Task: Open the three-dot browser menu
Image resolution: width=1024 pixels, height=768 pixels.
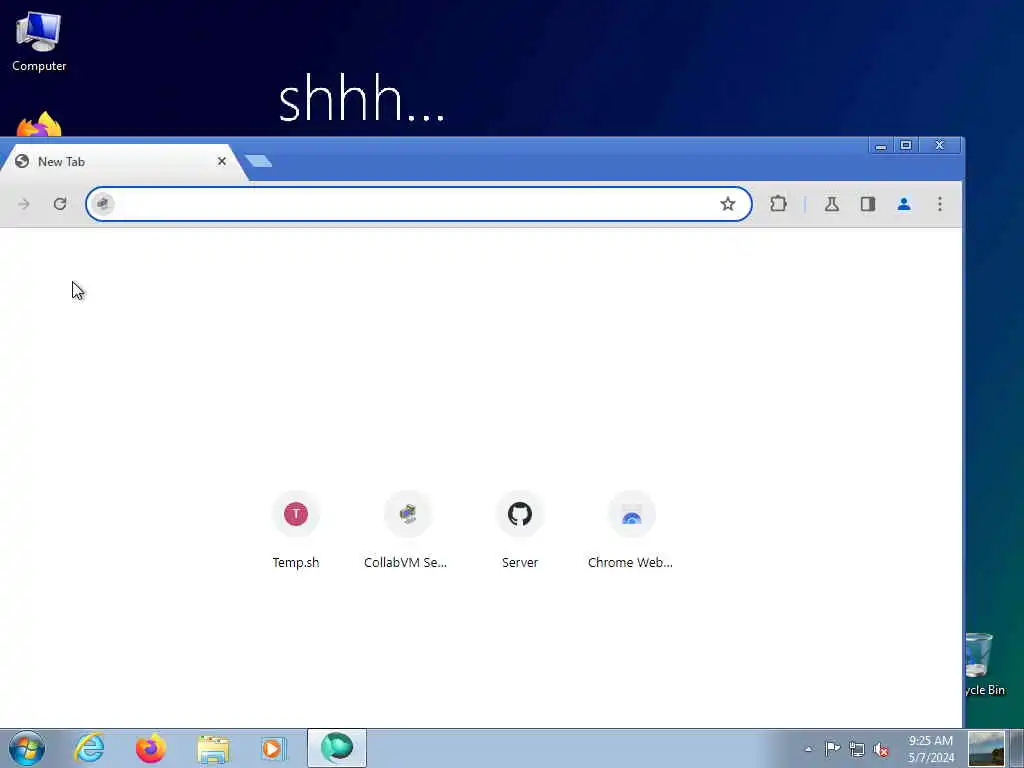Action: click(940, 204)
